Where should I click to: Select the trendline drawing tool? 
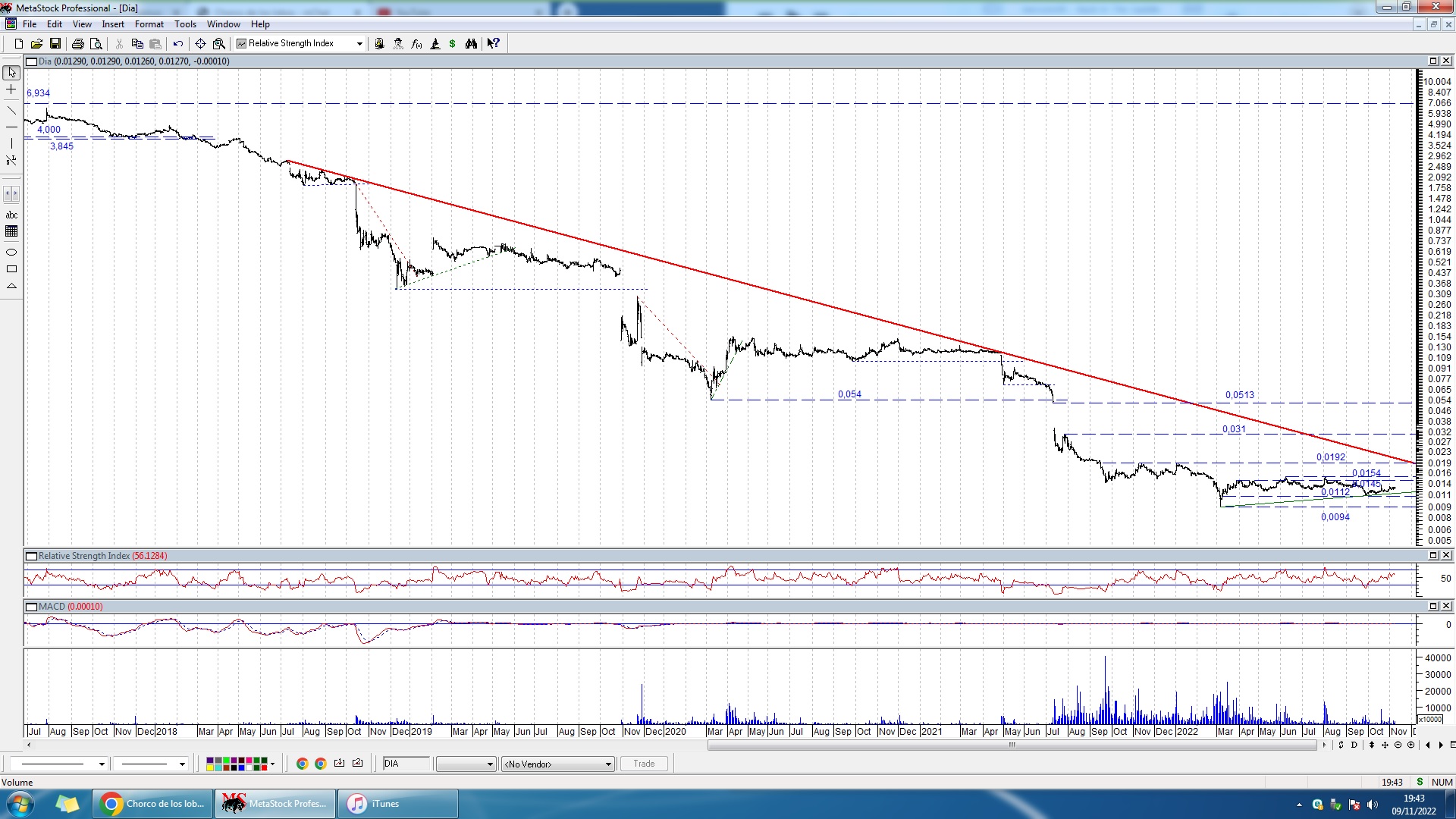pyautogui.click(x=11, y=111)
